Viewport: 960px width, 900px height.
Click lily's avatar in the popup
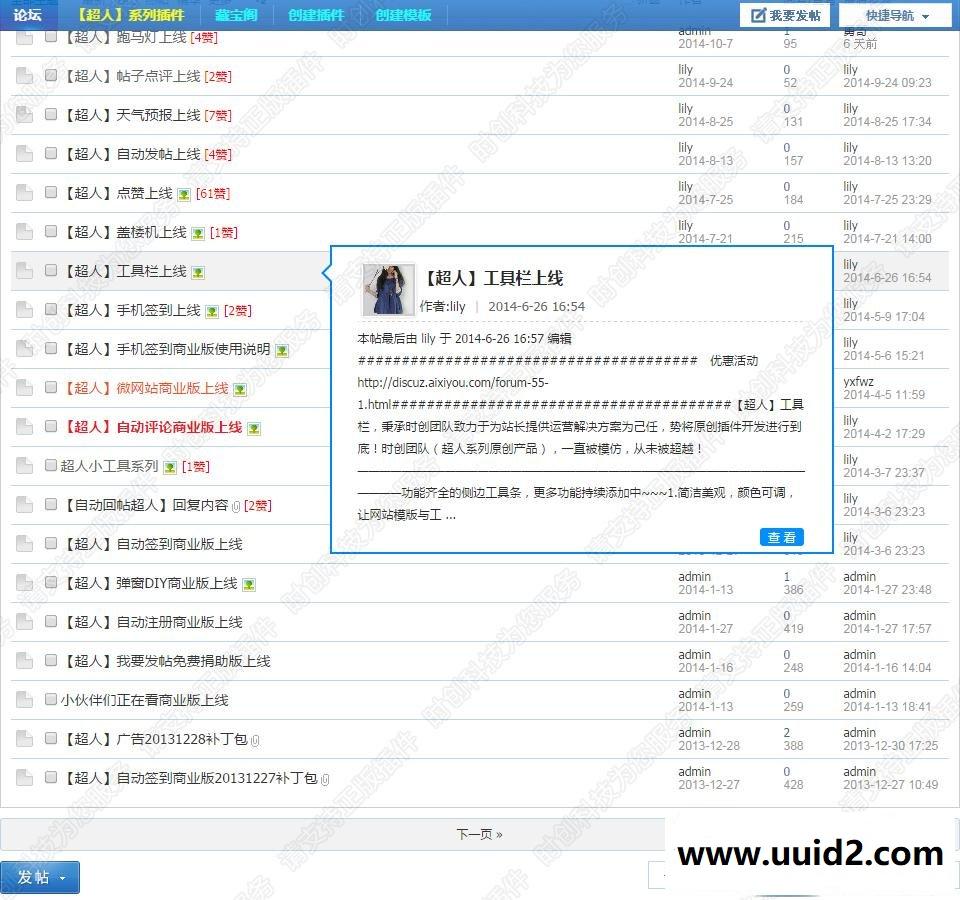[x=388, y=290]
